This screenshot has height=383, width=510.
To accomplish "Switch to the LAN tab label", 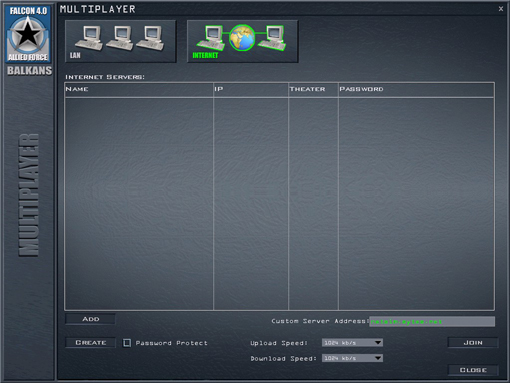I will coord(75,55).
